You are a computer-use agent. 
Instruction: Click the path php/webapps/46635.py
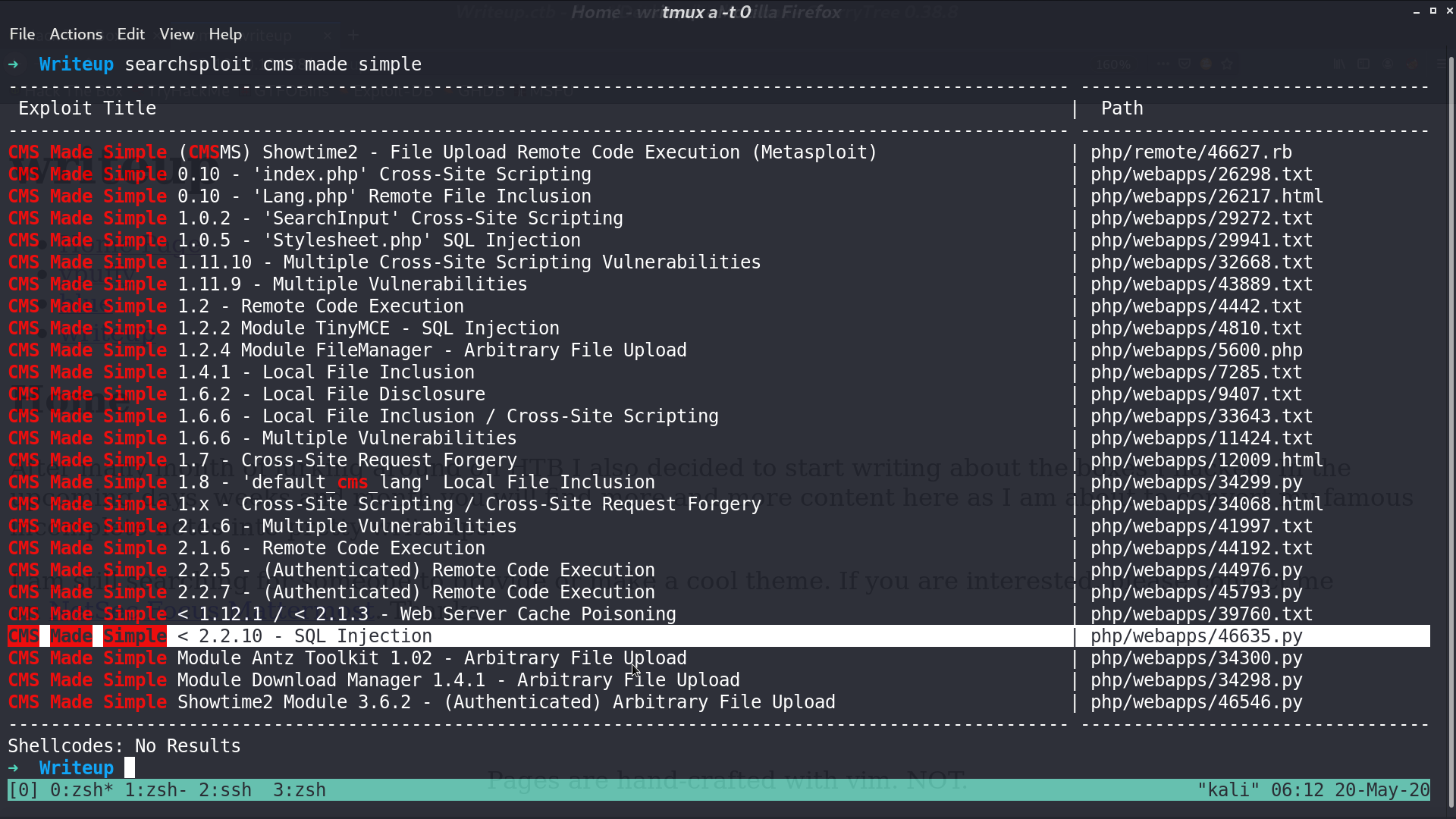pos(1197,636)
